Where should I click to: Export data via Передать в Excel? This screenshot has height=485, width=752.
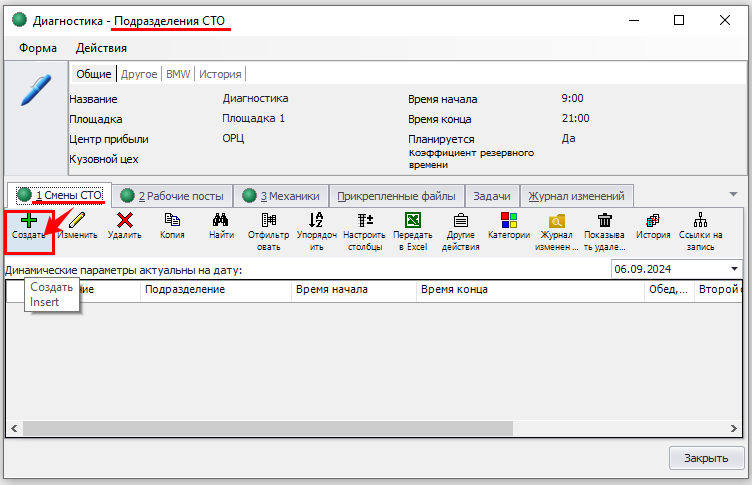point(412,221)
